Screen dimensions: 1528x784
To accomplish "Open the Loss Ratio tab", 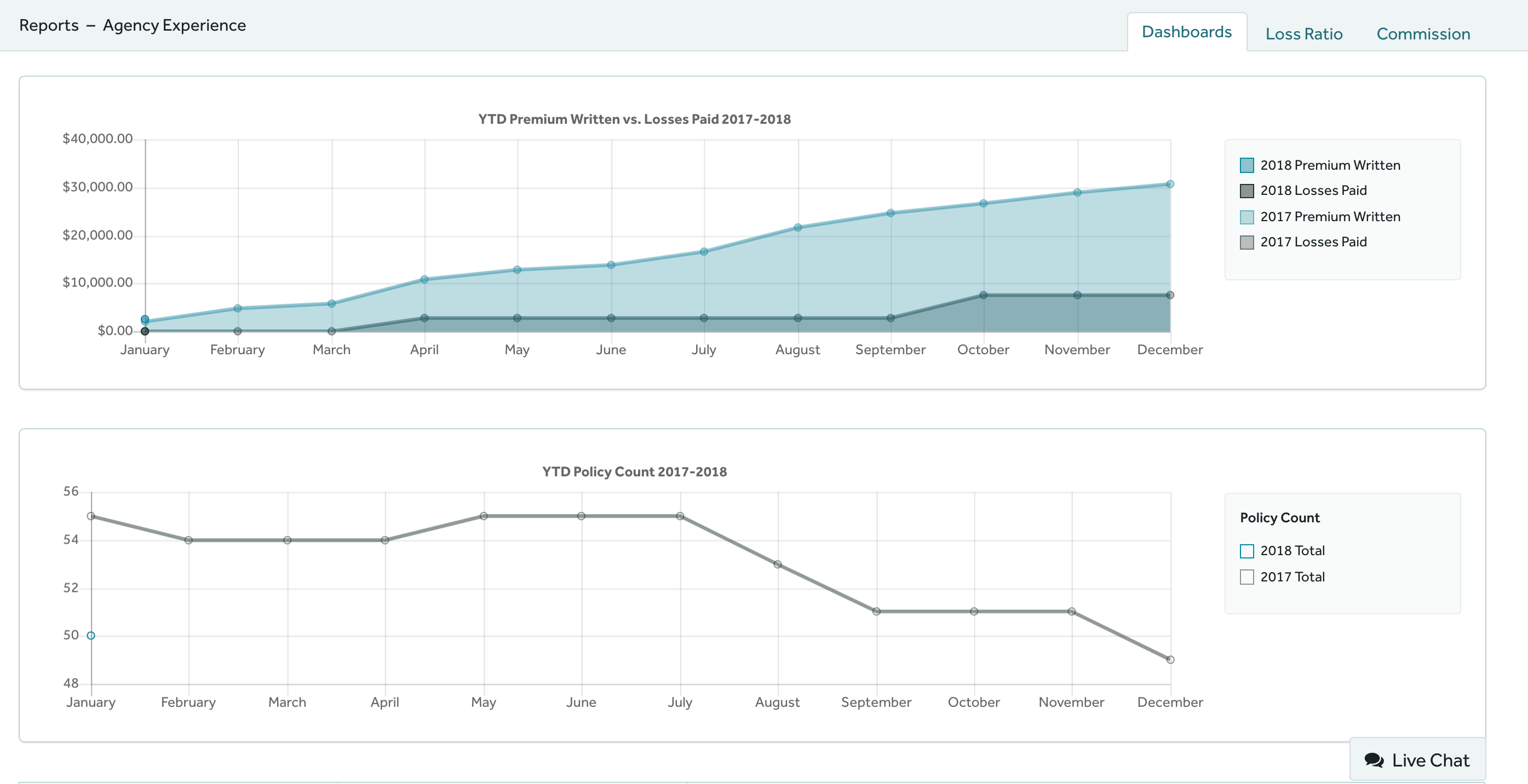I will tap(1304, 34).
